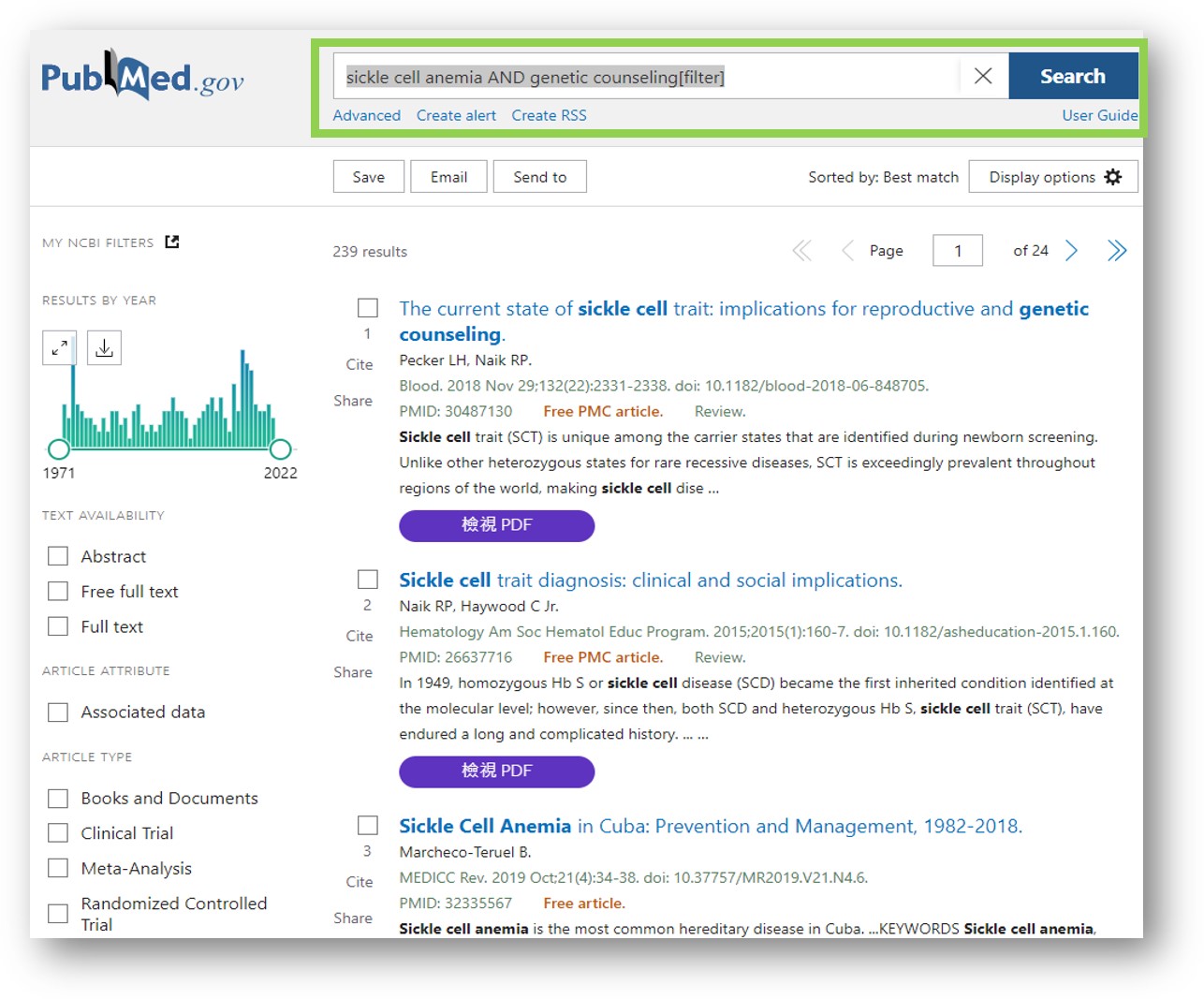Open Display options gear menu
The height and width of the screenshot is (999, 1204).
pyautogui.click(x=1053, y=177)
